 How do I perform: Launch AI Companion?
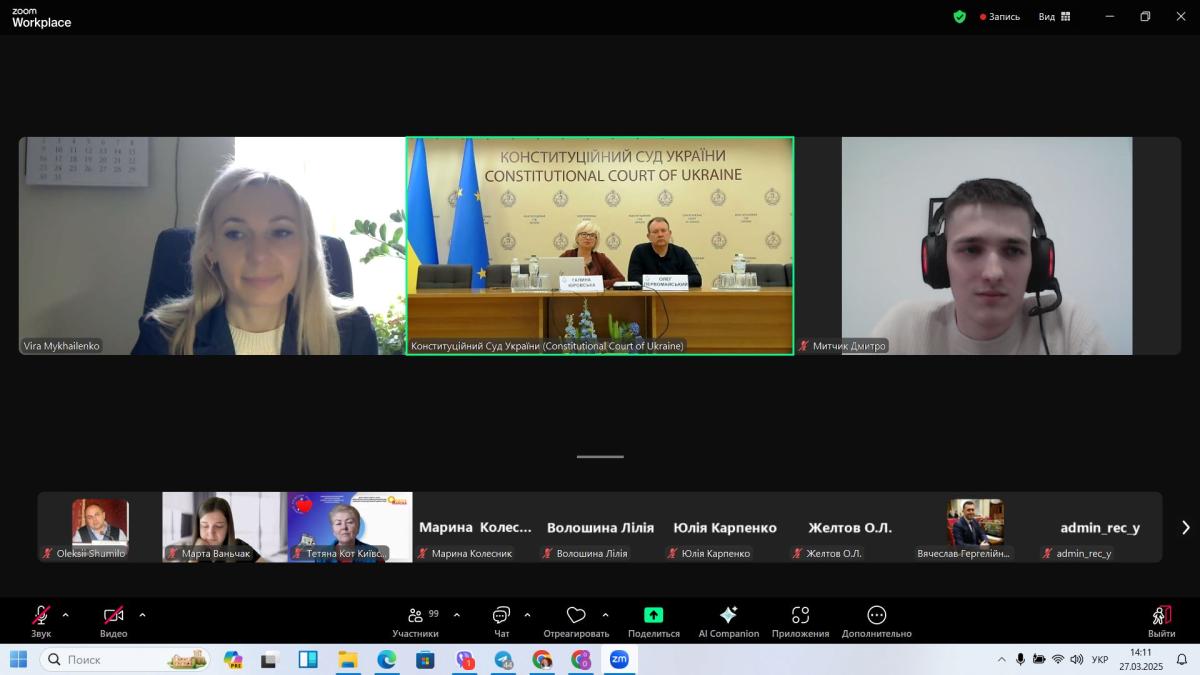pos(728,620)
